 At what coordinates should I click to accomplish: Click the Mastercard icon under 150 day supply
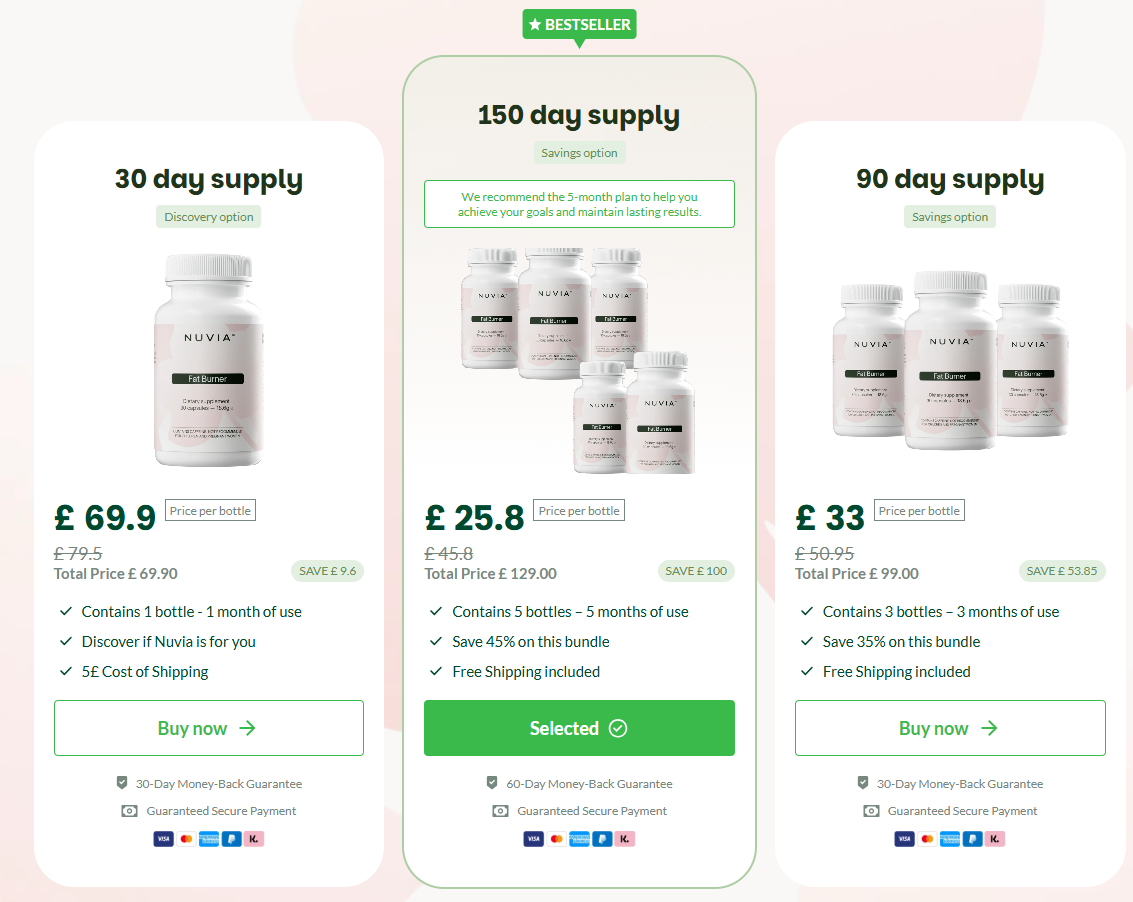tap(556, 838)
